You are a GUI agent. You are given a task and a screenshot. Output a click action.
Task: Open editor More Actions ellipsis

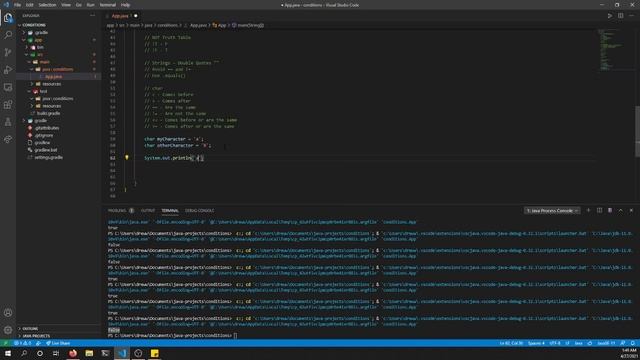pyautogui.click(x=631, y=16)
